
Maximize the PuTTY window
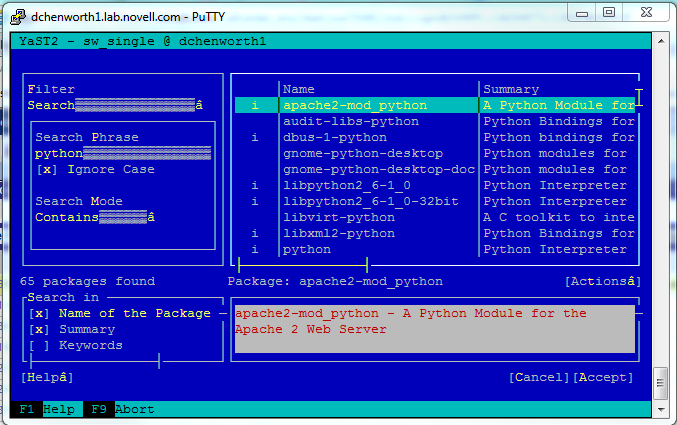[609, 12]
